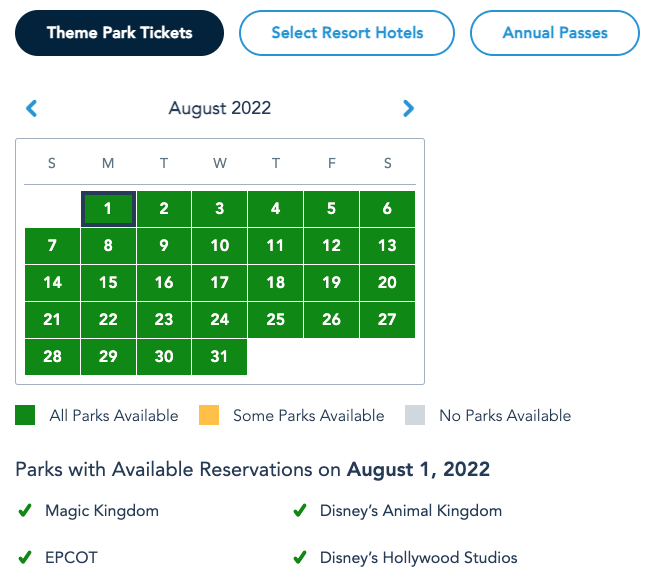Click the green checkmark beside EPCOT
Image resolution: width=660 pixels, height=581 pixels.
[25, 558]
